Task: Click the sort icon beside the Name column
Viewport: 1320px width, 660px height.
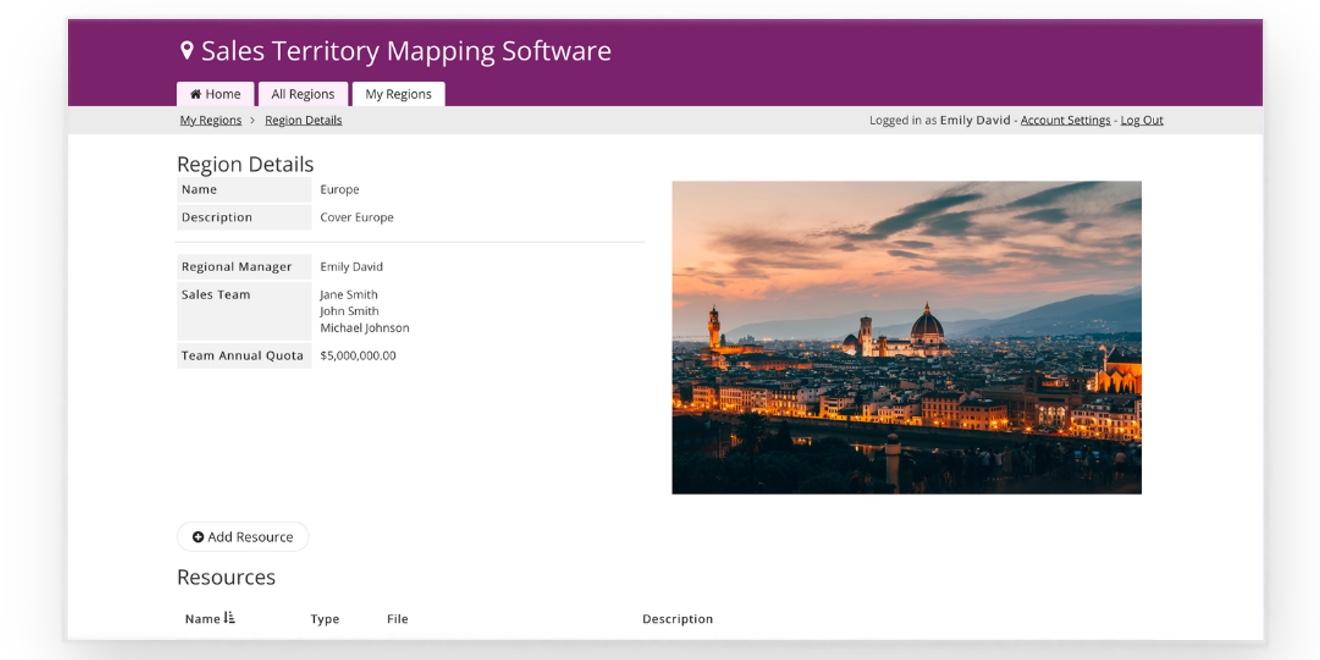Action: [230, 618]
